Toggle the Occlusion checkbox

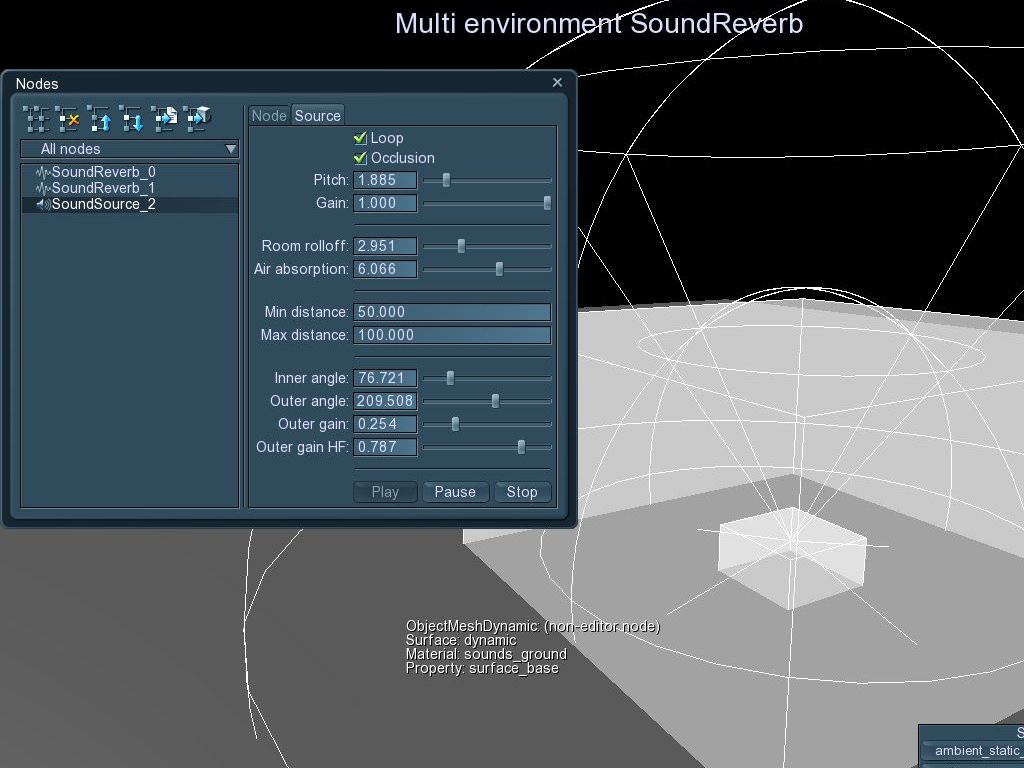pos(360,158)
